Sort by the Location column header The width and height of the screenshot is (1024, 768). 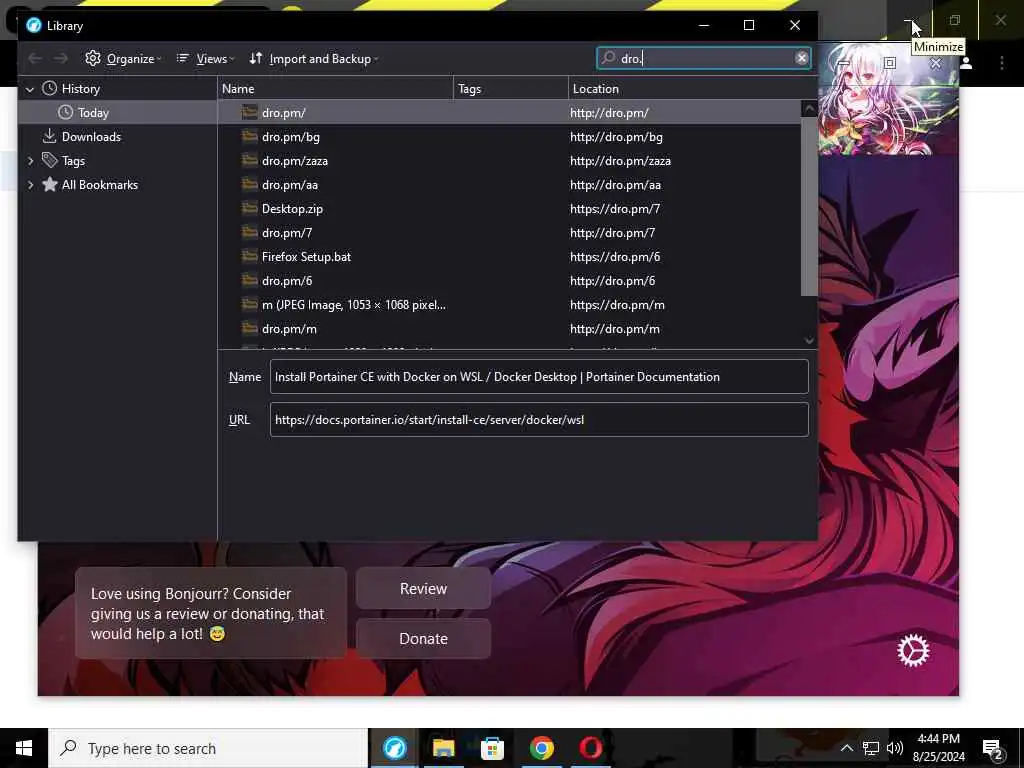point(692,89)
